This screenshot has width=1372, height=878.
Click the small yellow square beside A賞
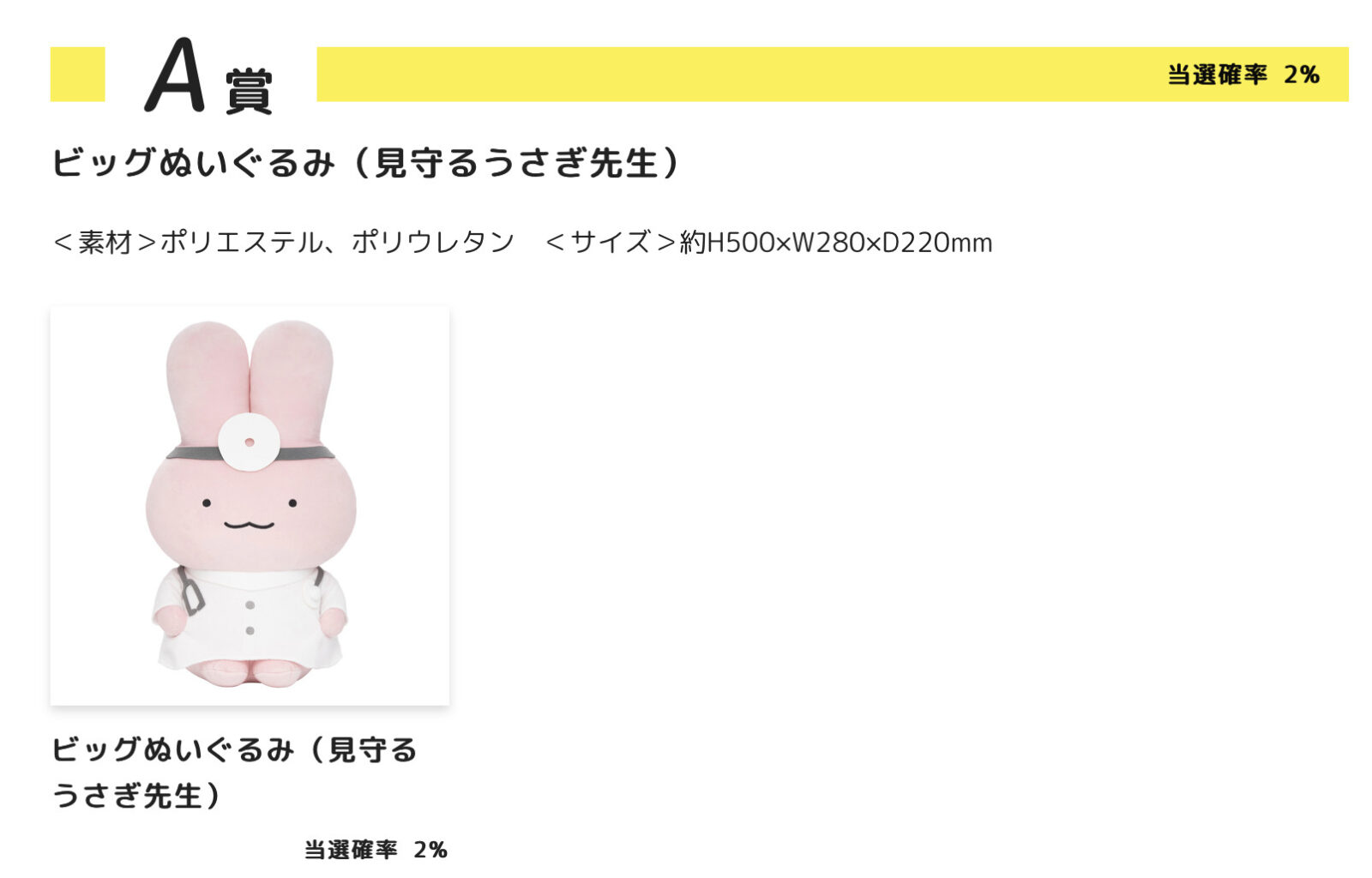(x=77, y=75)
